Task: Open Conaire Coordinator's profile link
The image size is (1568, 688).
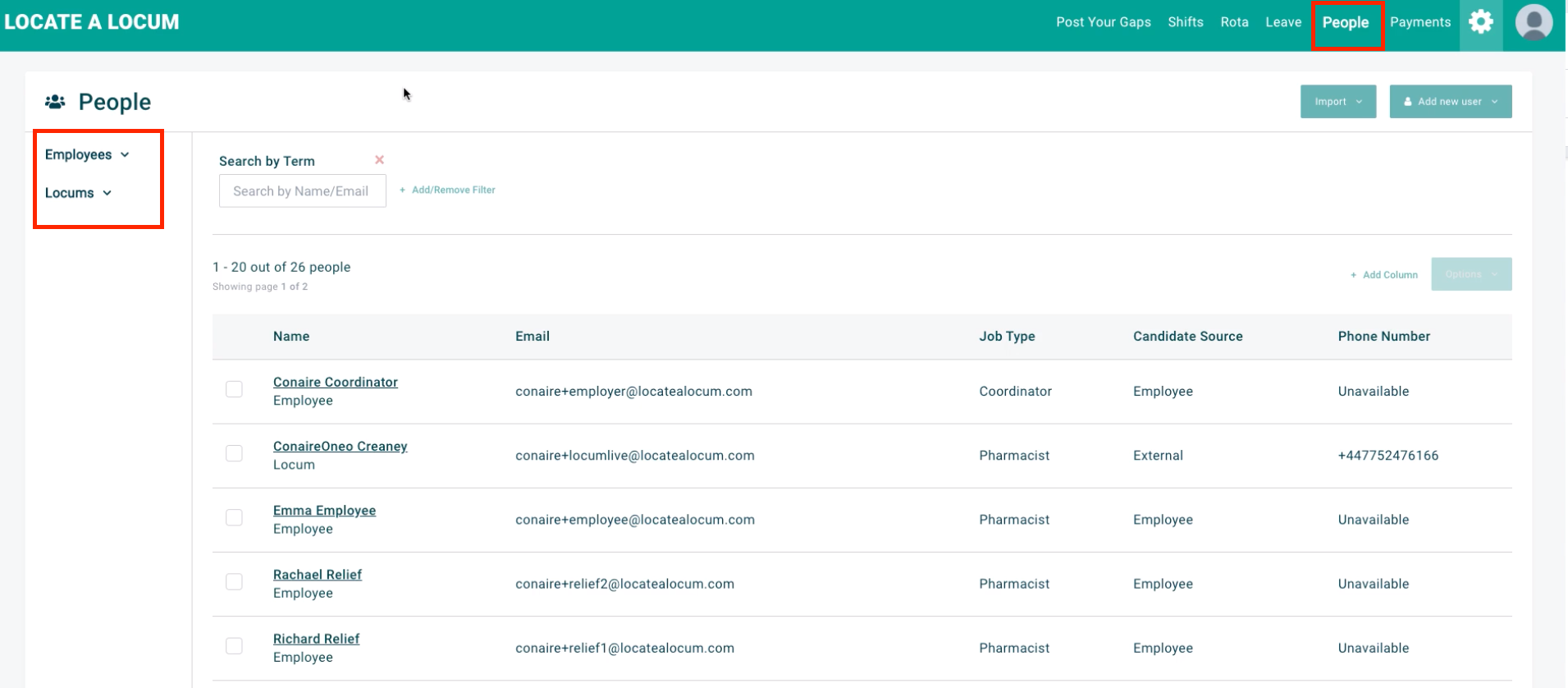Action: tap(336, 382)
